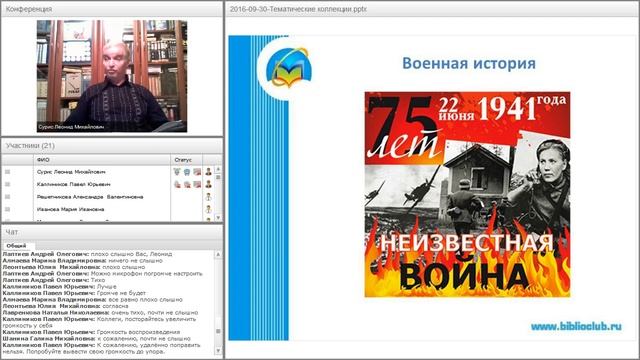Click camera status icon for Сурис Леонид Михайлович
Image resolution: width=640 pixels, height=360 pixels.
[197, 172]
